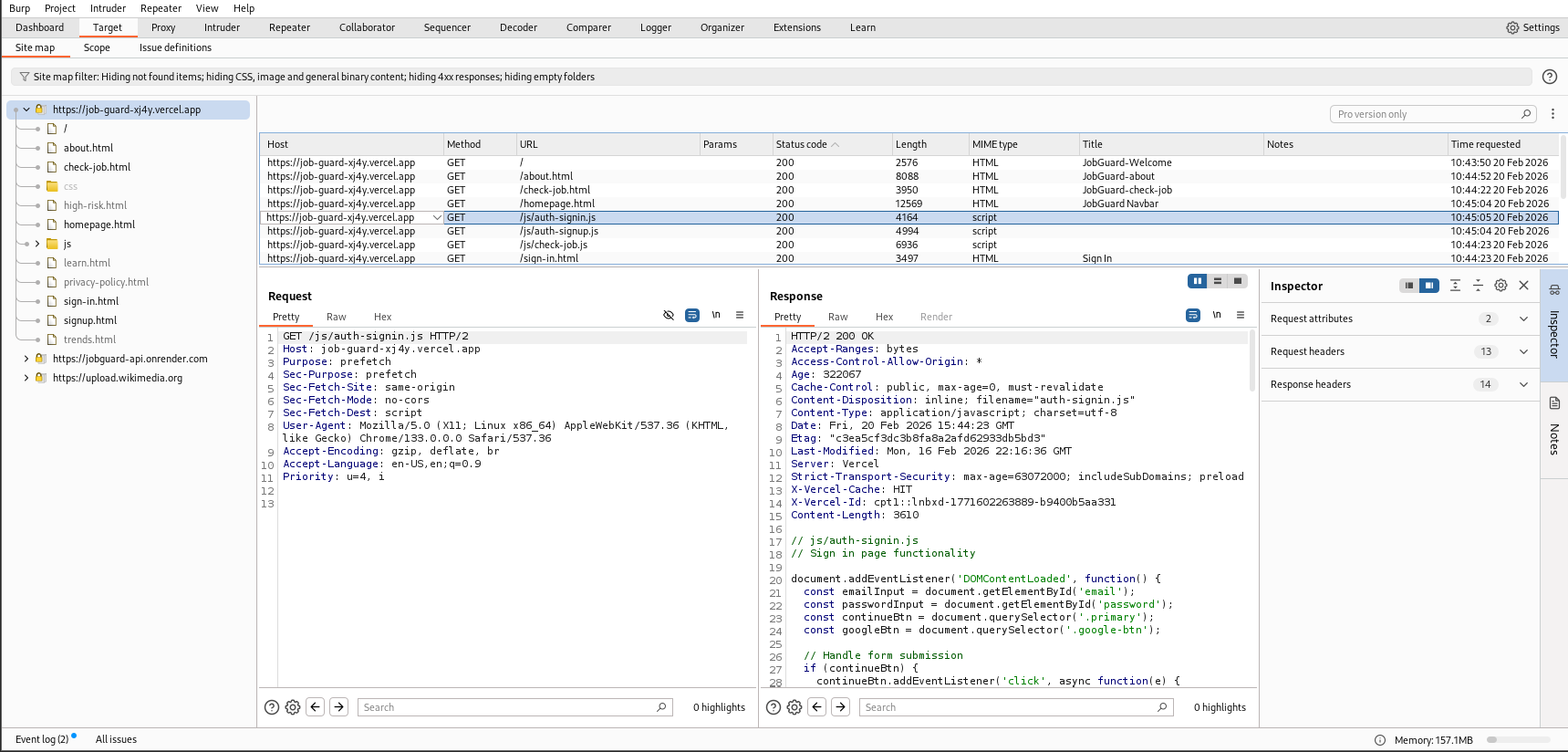Dock Inspector to the left layout
The width and height of the screenshot is (1568, 752).
pyautogui.click(x=1409, y=286)
